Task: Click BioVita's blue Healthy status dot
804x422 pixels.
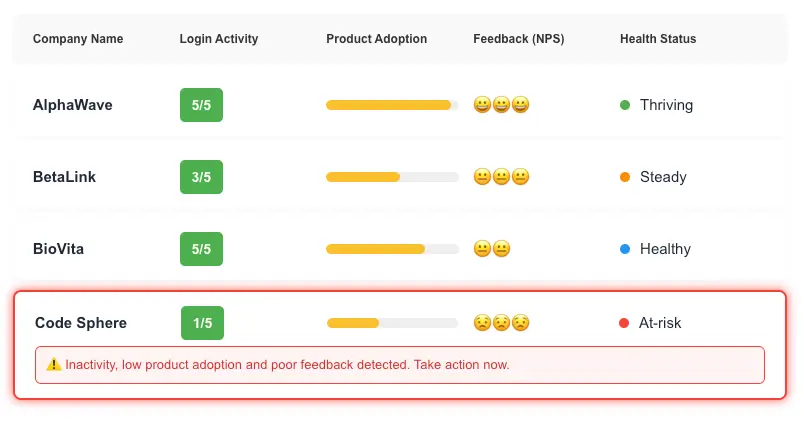Action: [625, 249]
